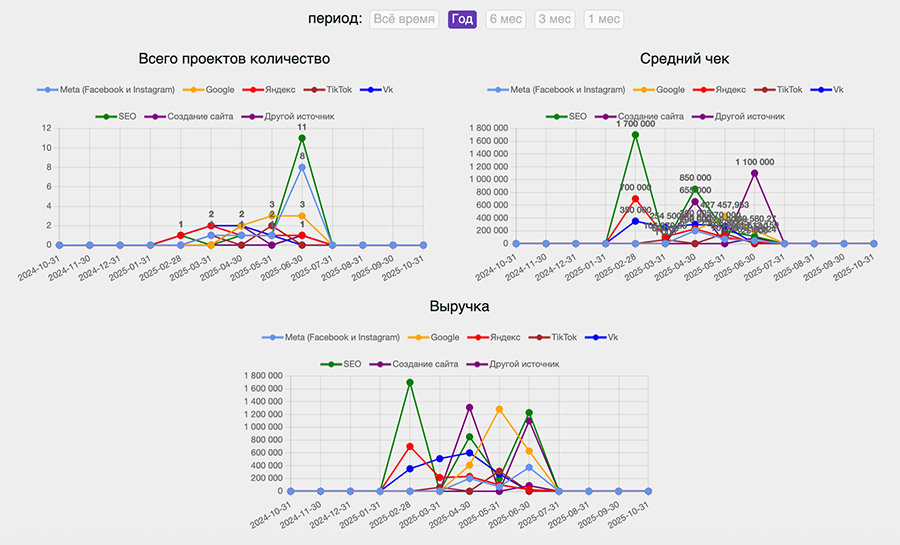Click green SEO peak point in "Выручка" chart
900x545 pixels.
tap(409, 382)
